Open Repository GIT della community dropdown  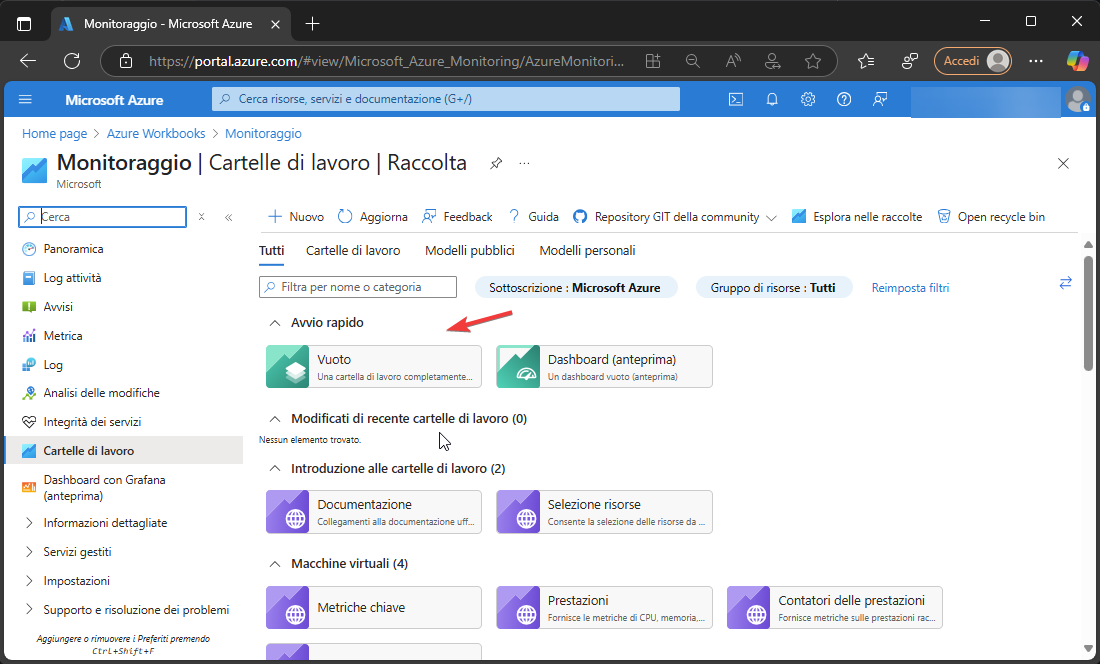coord(675,217)
